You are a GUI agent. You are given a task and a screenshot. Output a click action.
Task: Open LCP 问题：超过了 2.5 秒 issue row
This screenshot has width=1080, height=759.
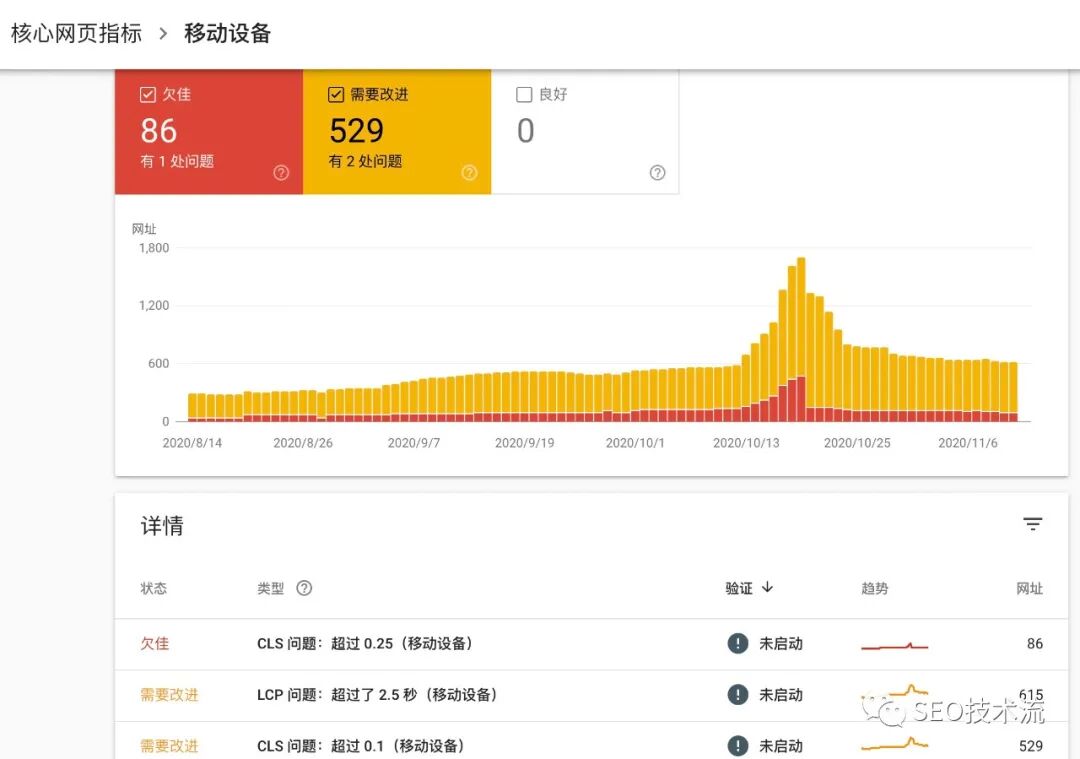[377, 695]
